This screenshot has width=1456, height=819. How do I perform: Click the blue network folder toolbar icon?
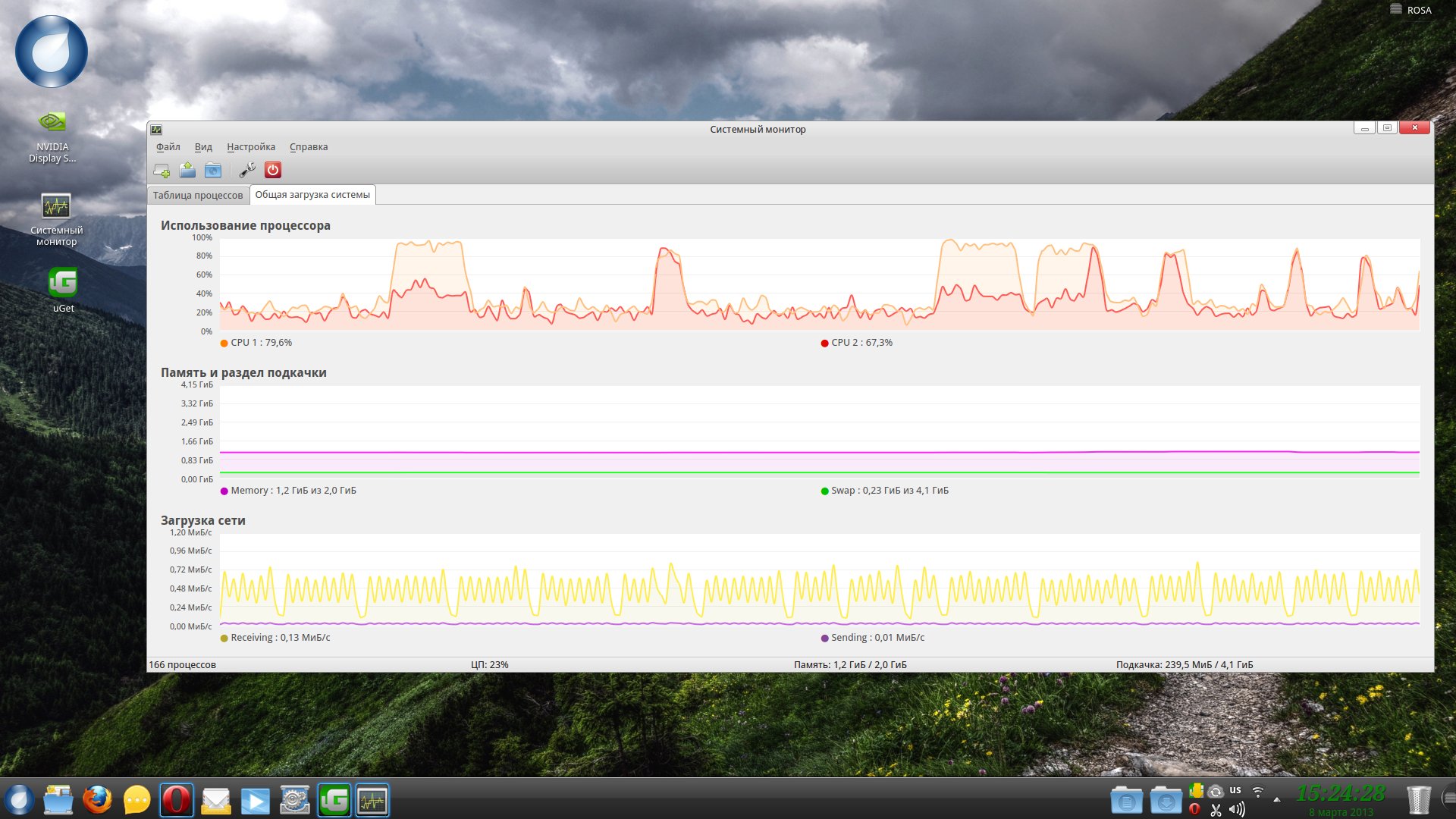click(213, 170)
